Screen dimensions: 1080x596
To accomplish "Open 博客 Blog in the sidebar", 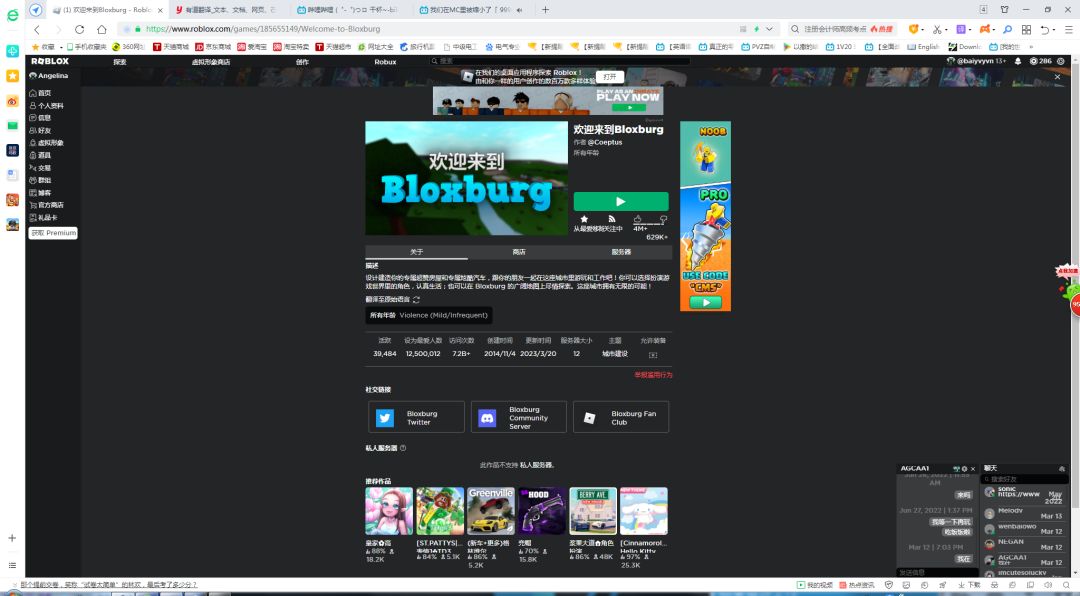I will (x=40, y=192).
